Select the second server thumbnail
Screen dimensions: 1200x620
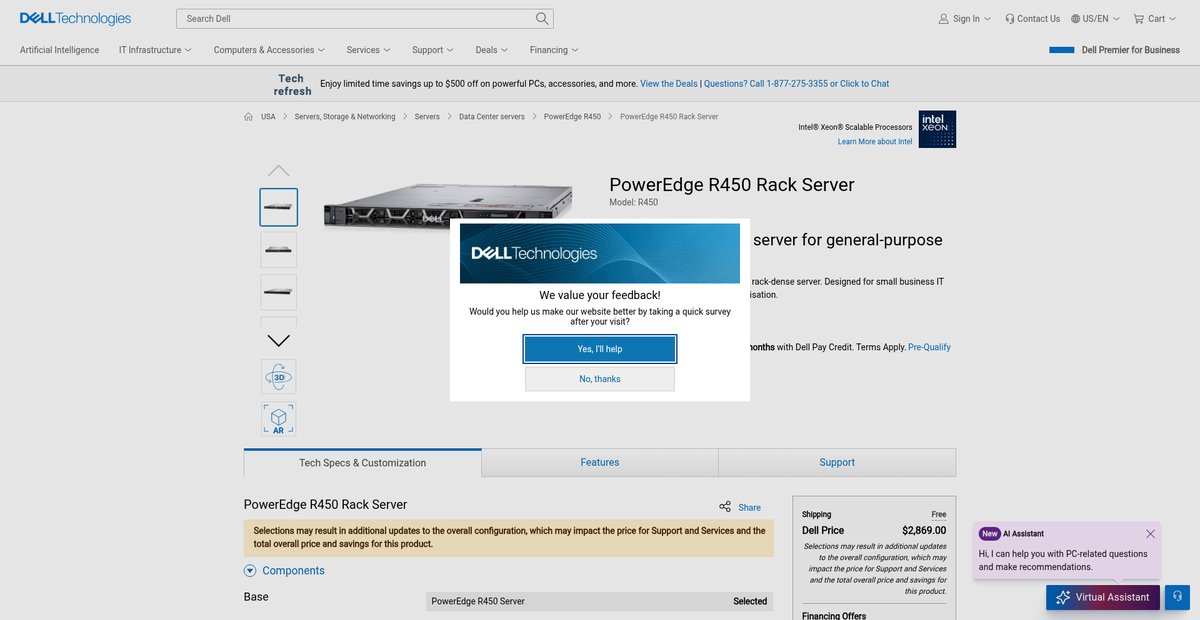click(x=279, y=249)
